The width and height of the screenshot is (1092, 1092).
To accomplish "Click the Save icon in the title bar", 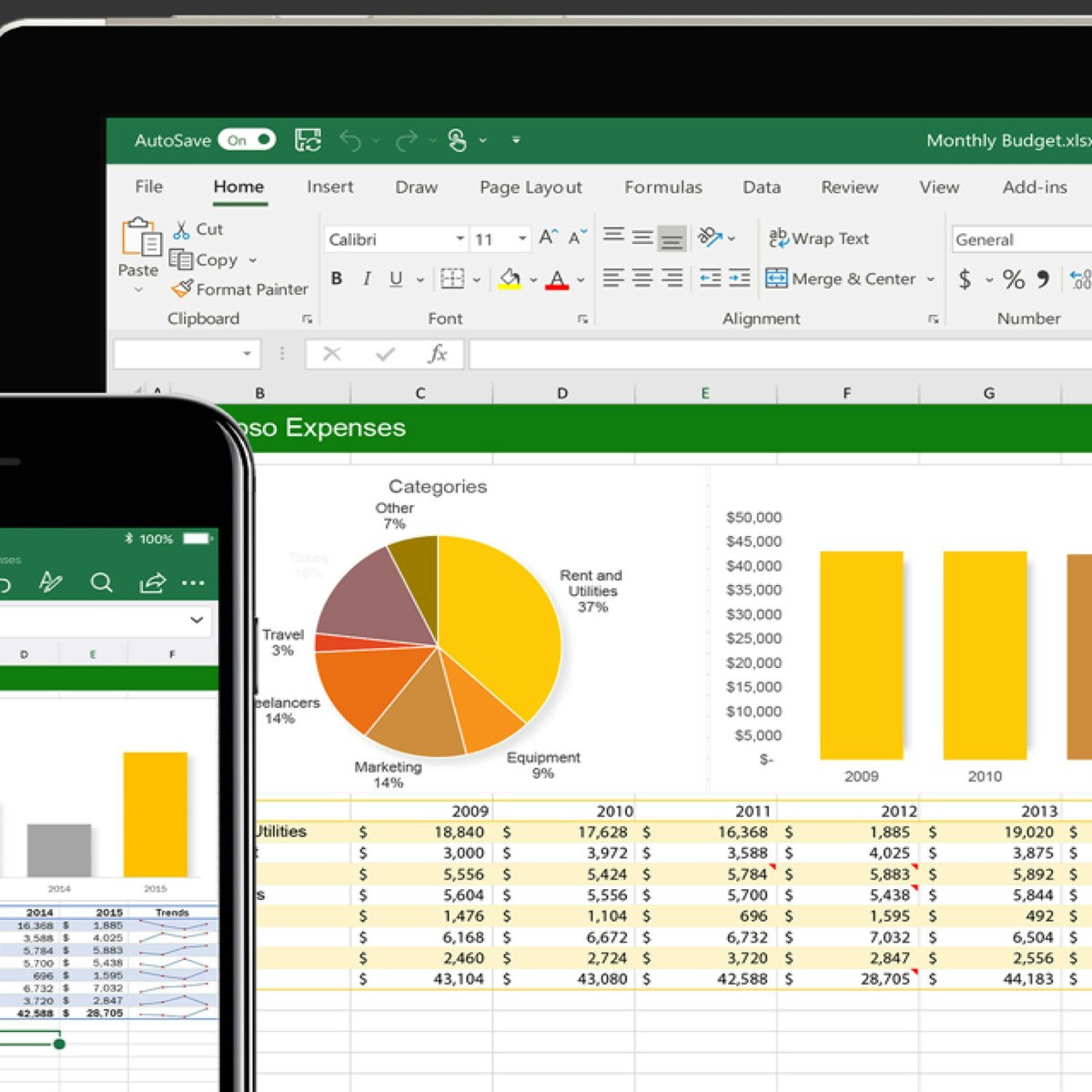I will [308, 140].
